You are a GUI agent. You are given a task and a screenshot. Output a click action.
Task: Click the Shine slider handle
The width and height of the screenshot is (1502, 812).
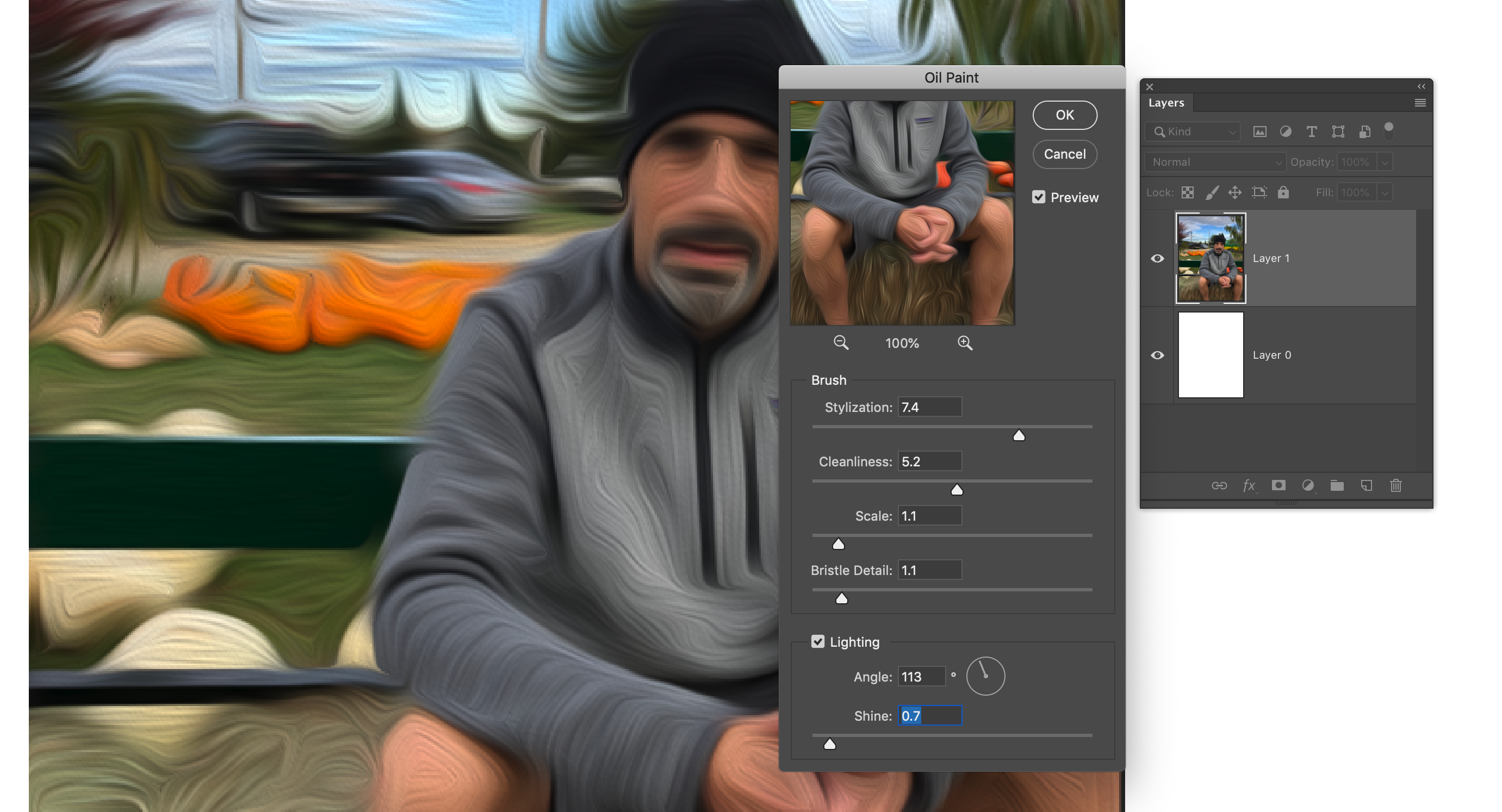click(830, 744)
